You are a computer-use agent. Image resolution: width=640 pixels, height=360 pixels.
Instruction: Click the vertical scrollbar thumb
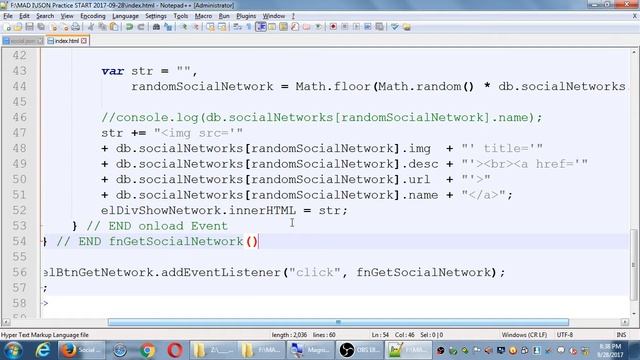point(634,264)
